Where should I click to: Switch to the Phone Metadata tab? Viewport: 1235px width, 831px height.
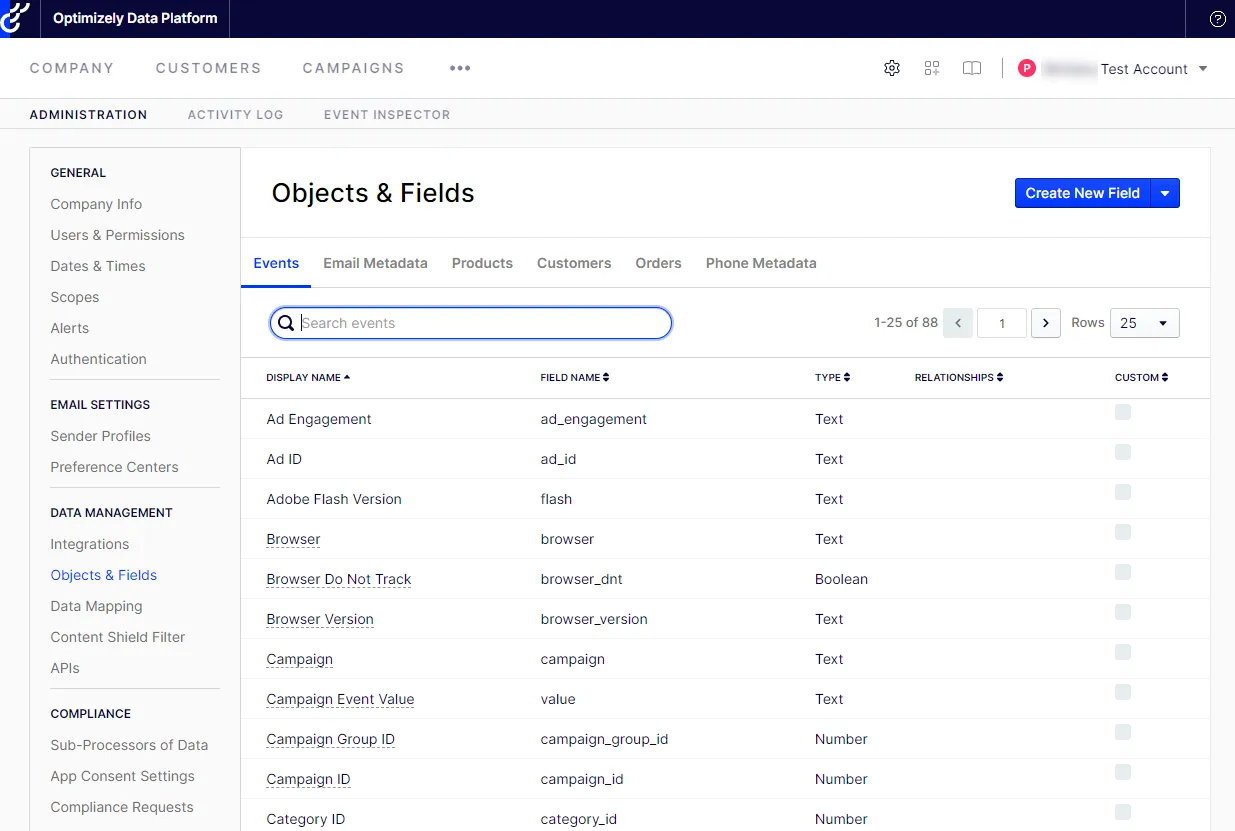[761, 263]
